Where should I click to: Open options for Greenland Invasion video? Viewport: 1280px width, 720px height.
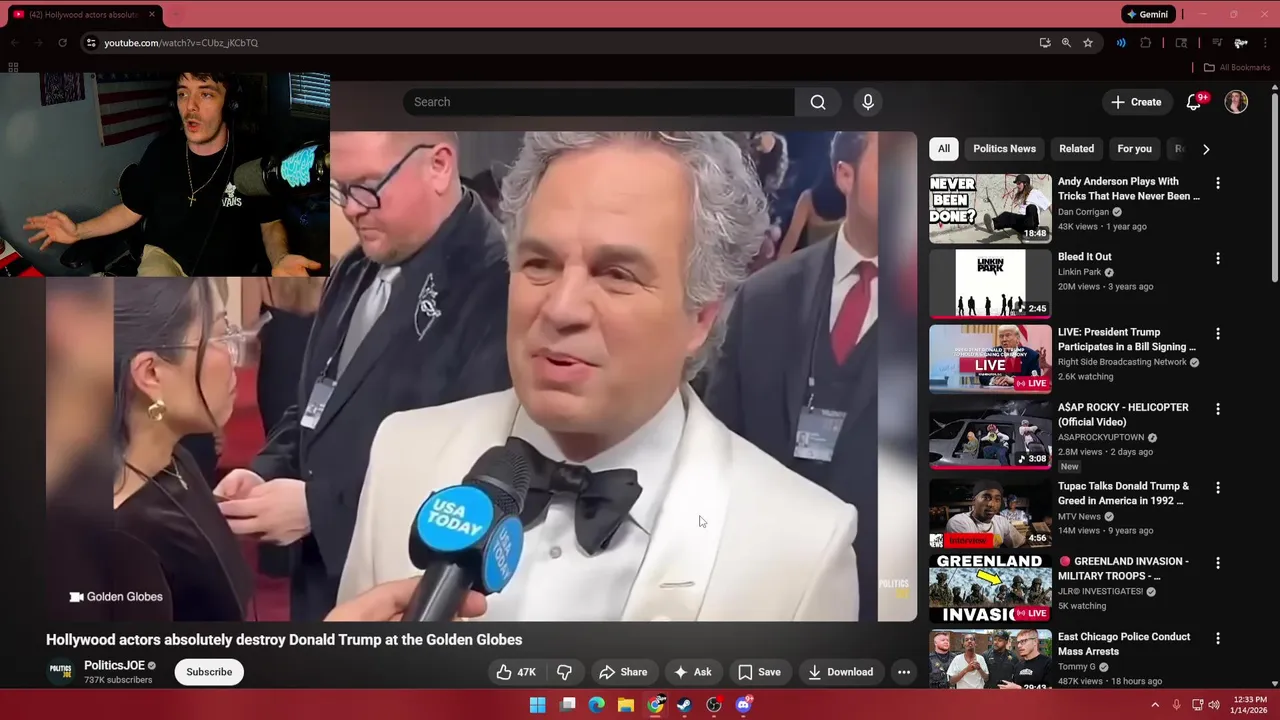point(1217,563)
